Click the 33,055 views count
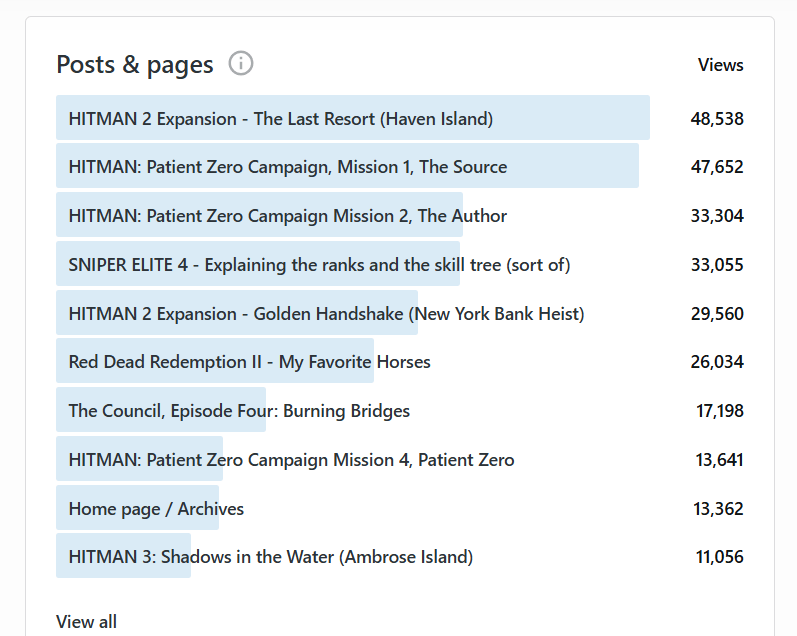The height and width of the screenshot is (636, 797). tap(717, 265)
